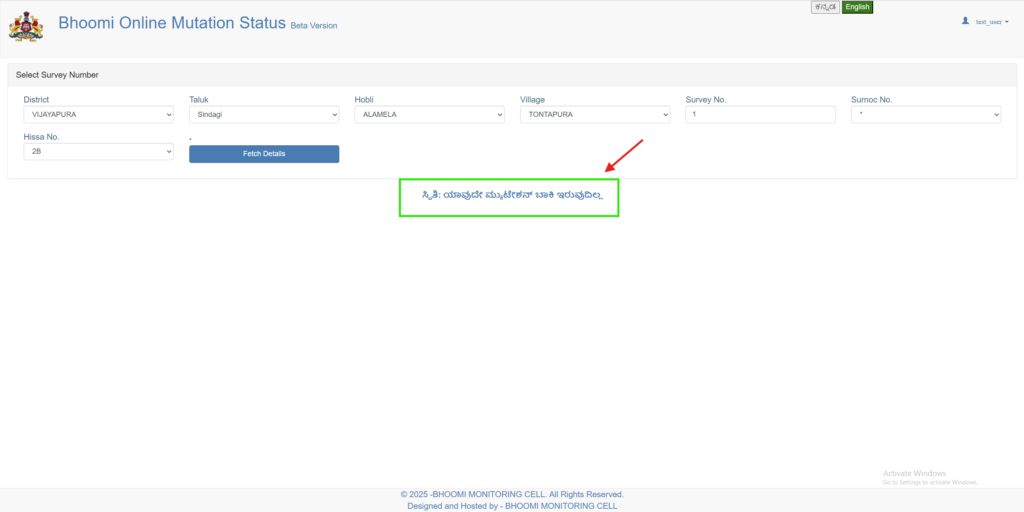
Task: Expand the Hobli dropdown showing ALAMELA
Action: pyautogui.click(x=429, y=115)
